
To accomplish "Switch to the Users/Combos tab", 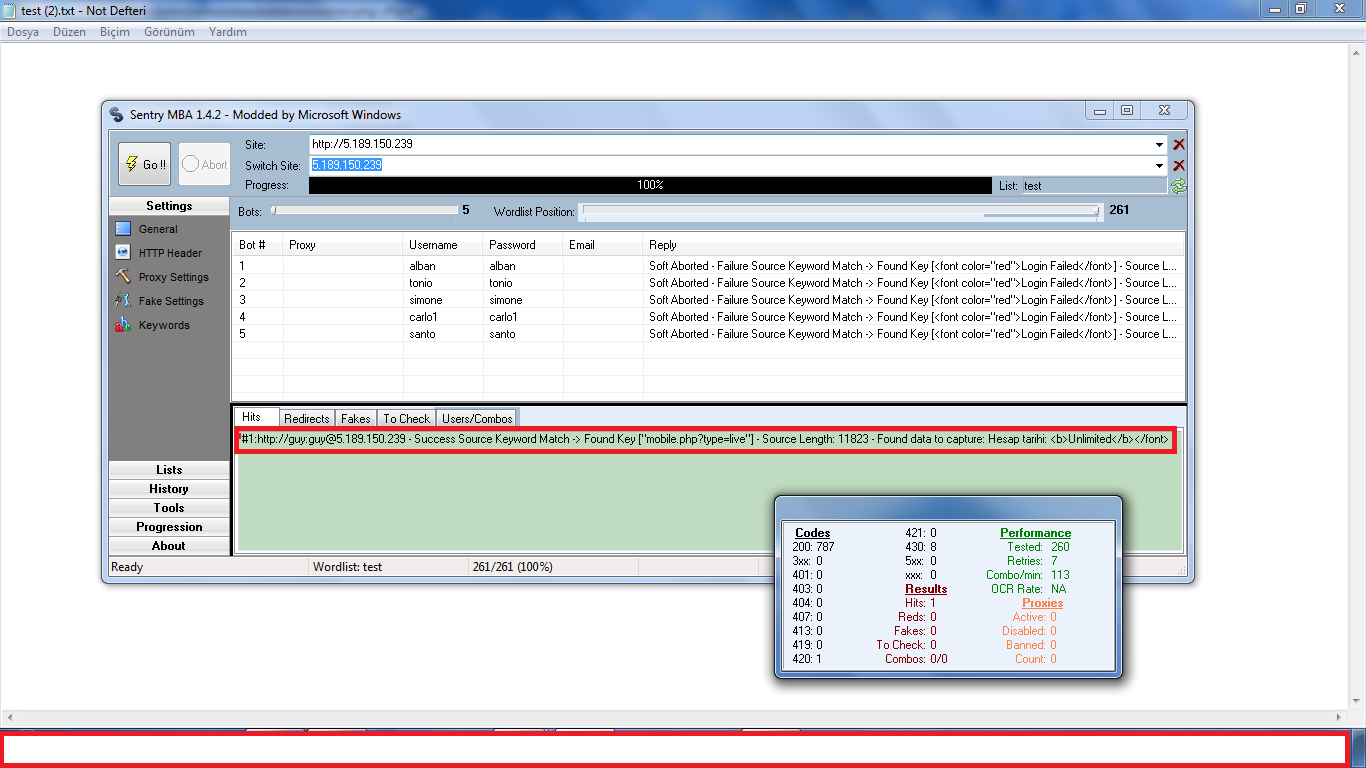I will tap(477, 419).
